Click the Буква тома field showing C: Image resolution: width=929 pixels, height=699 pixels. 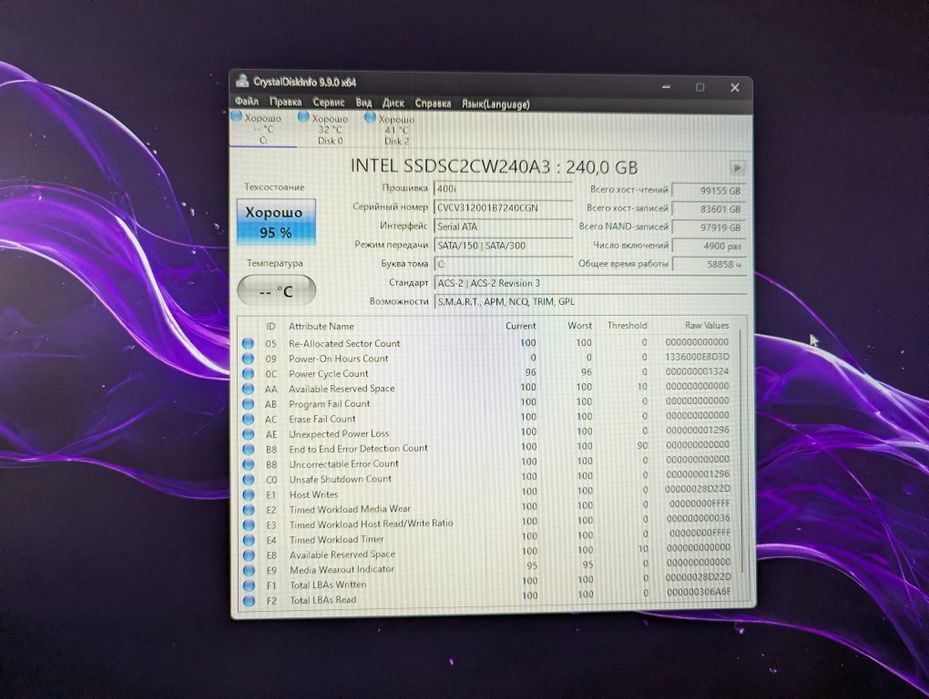pos(503,264)
